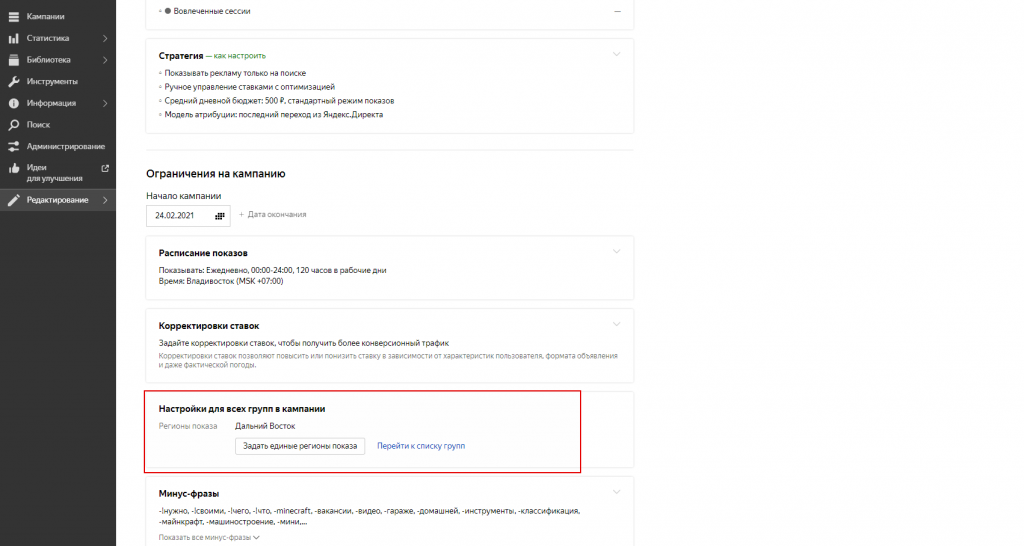Viewport: 1024px width, 546px height.
Task: Follow the Перейти к списку групп link
Action: (x=421, y=446)
